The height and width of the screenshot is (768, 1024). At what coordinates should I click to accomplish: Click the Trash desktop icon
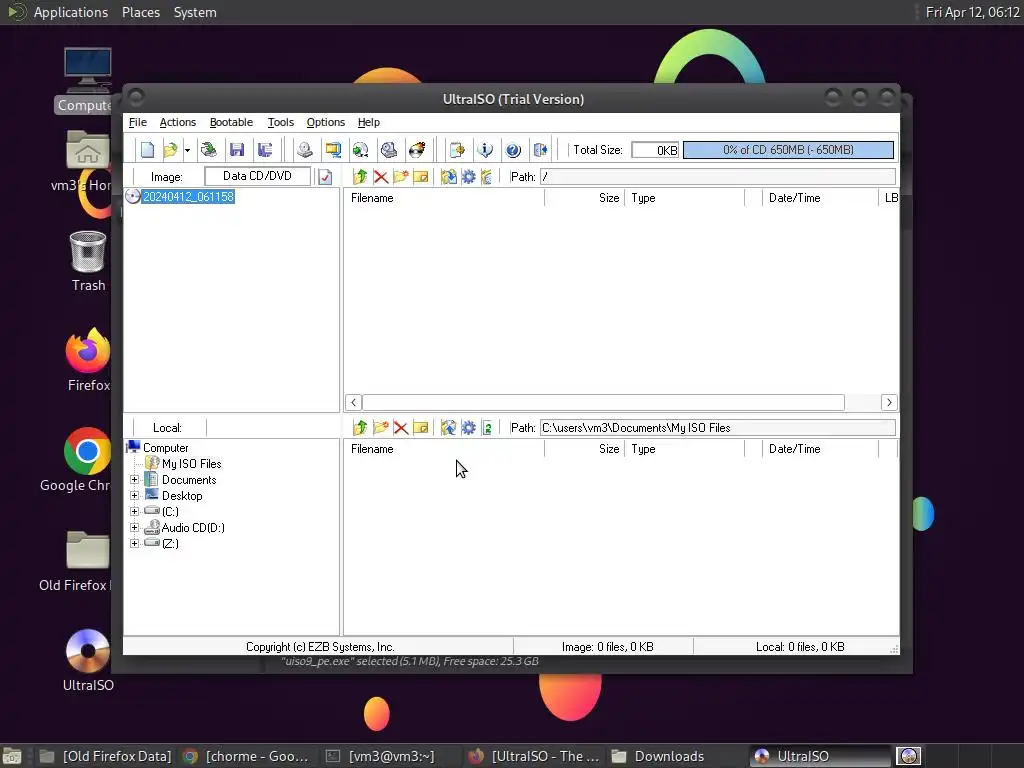click(x=88, y=261)
